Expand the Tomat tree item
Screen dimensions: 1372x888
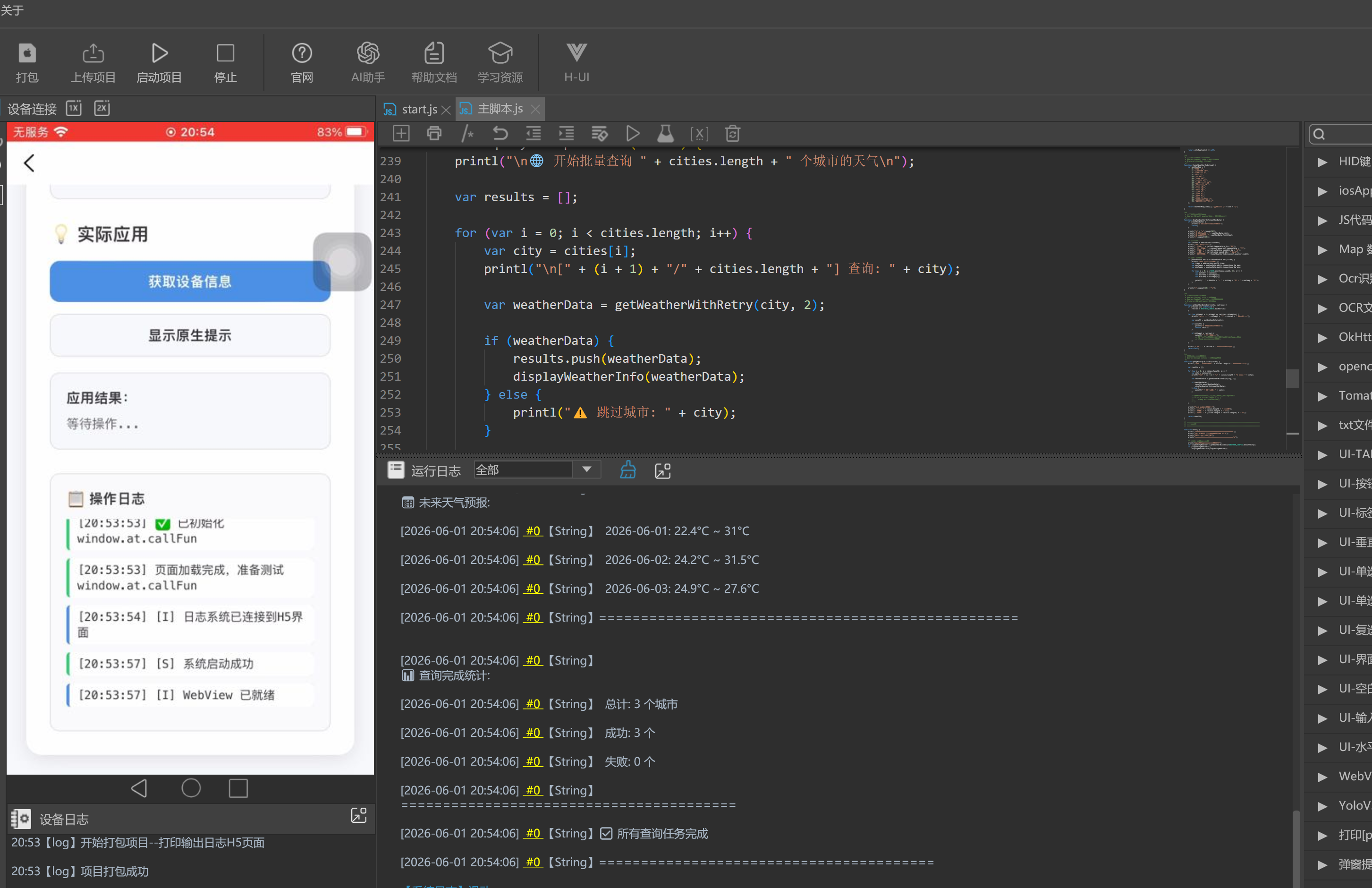click(x=1322, y=397)
